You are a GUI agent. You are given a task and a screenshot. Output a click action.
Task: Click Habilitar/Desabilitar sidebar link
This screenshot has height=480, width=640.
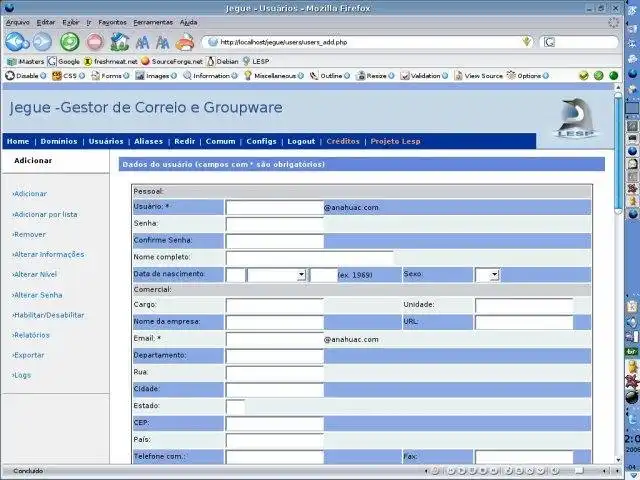pos(48,315)
